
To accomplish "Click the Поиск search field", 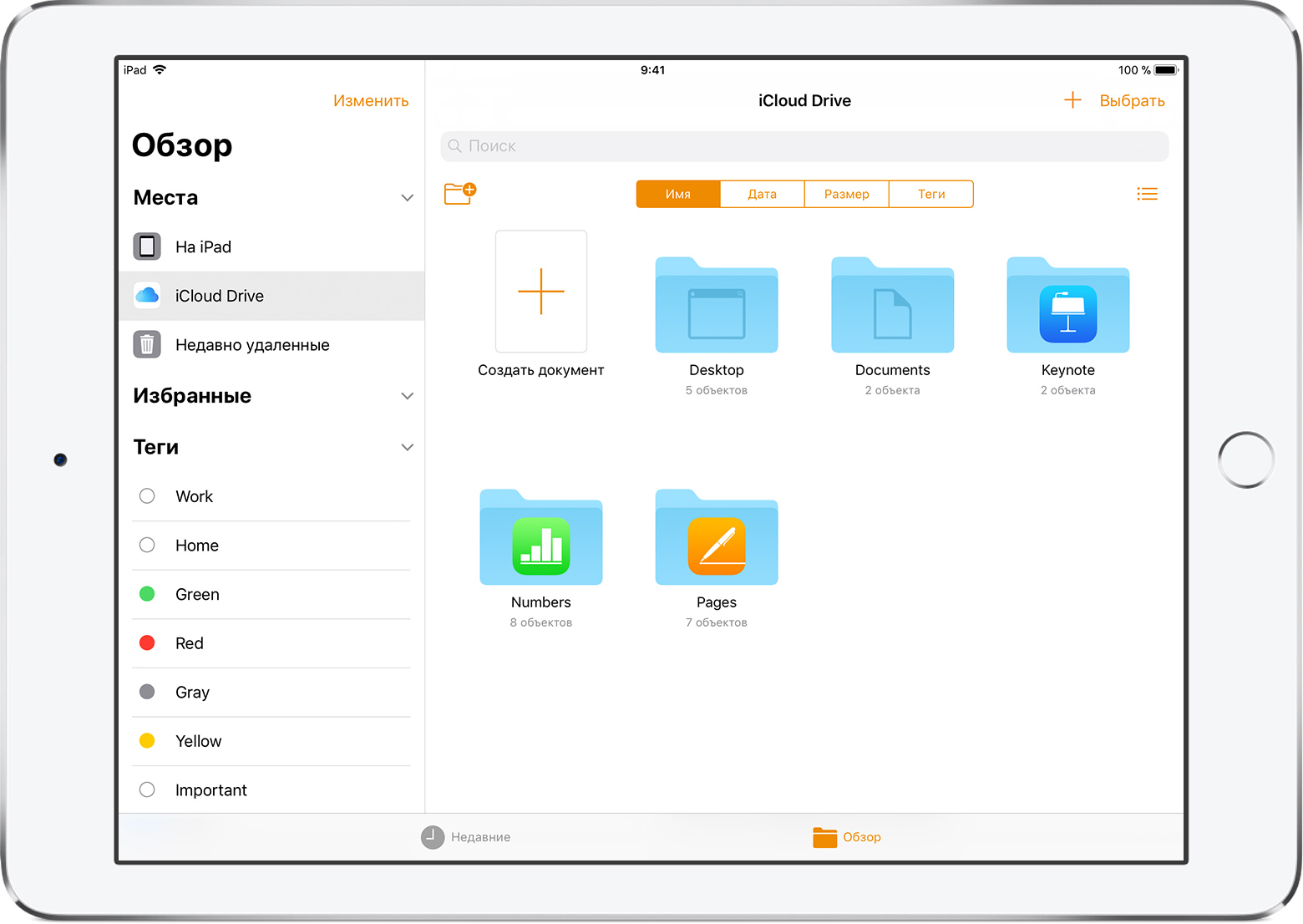I will tap(804, 146).
